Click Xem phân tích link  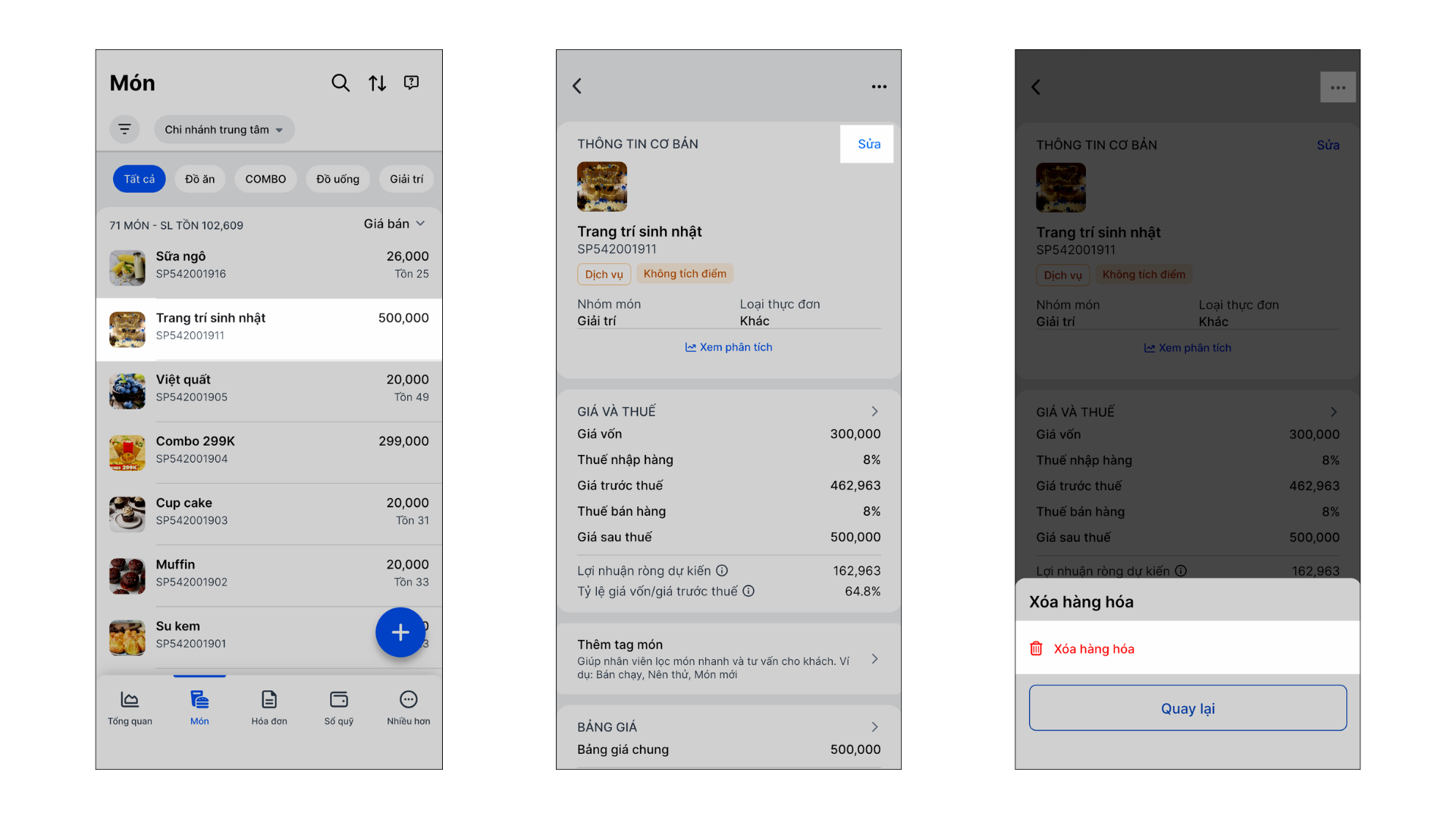pyautogui.click(x=729, y=347)
